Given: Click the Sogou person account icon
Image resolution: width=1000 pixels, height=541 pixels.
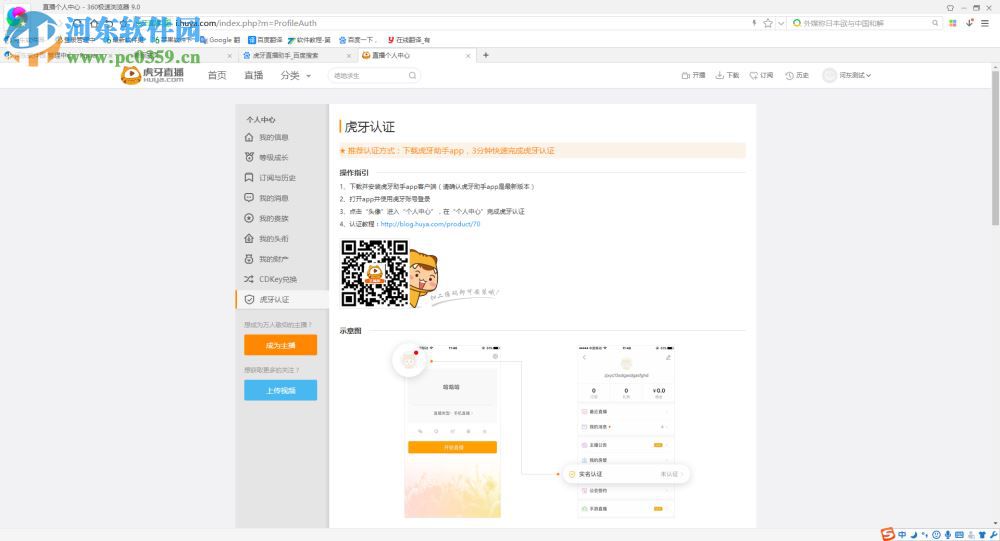Looking at the screenshot, I should pyautogui.click(x=971, y=535).
